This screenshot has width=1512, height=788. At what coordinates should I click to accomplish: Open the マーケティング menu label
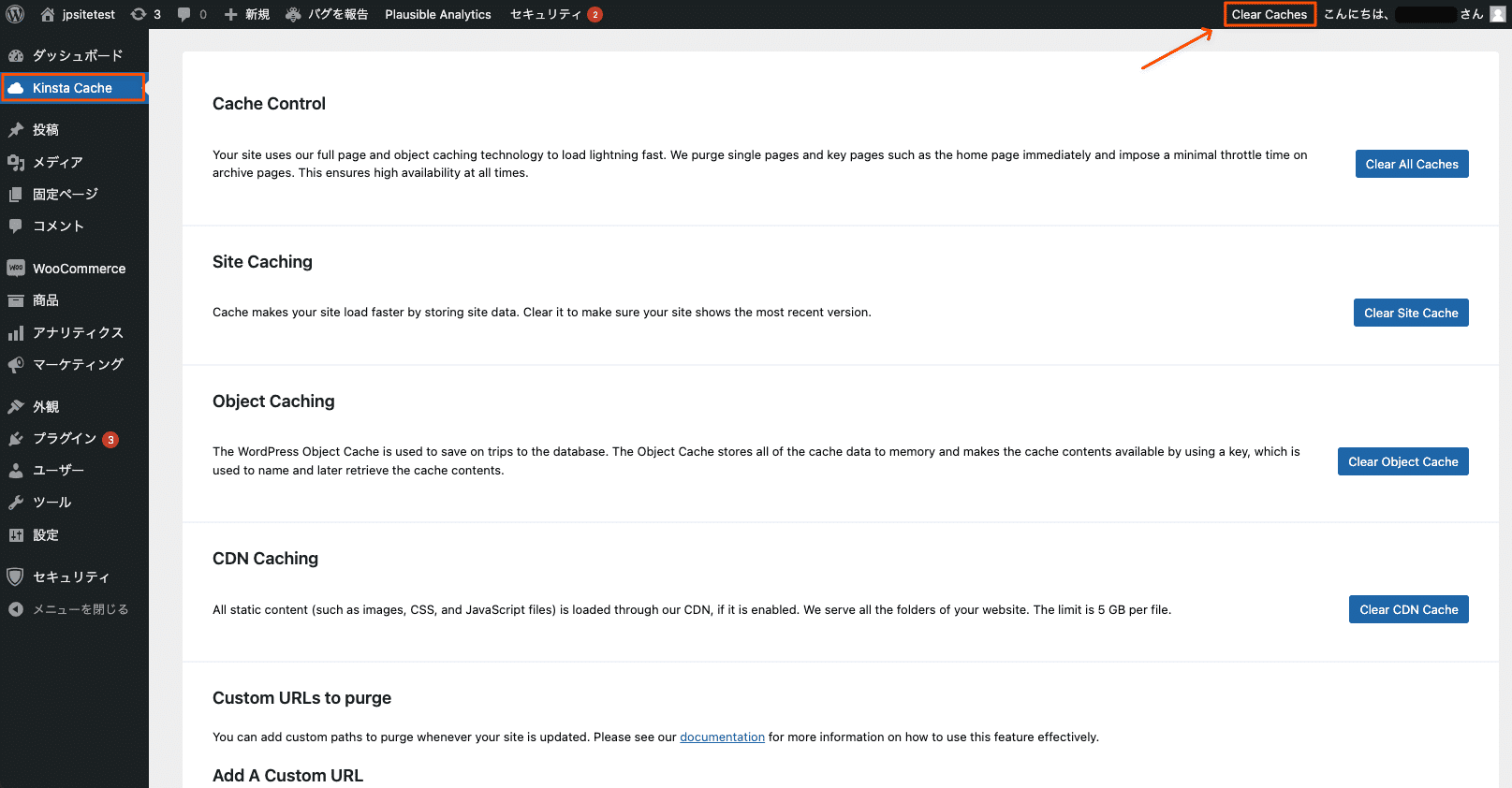(78, 364)
